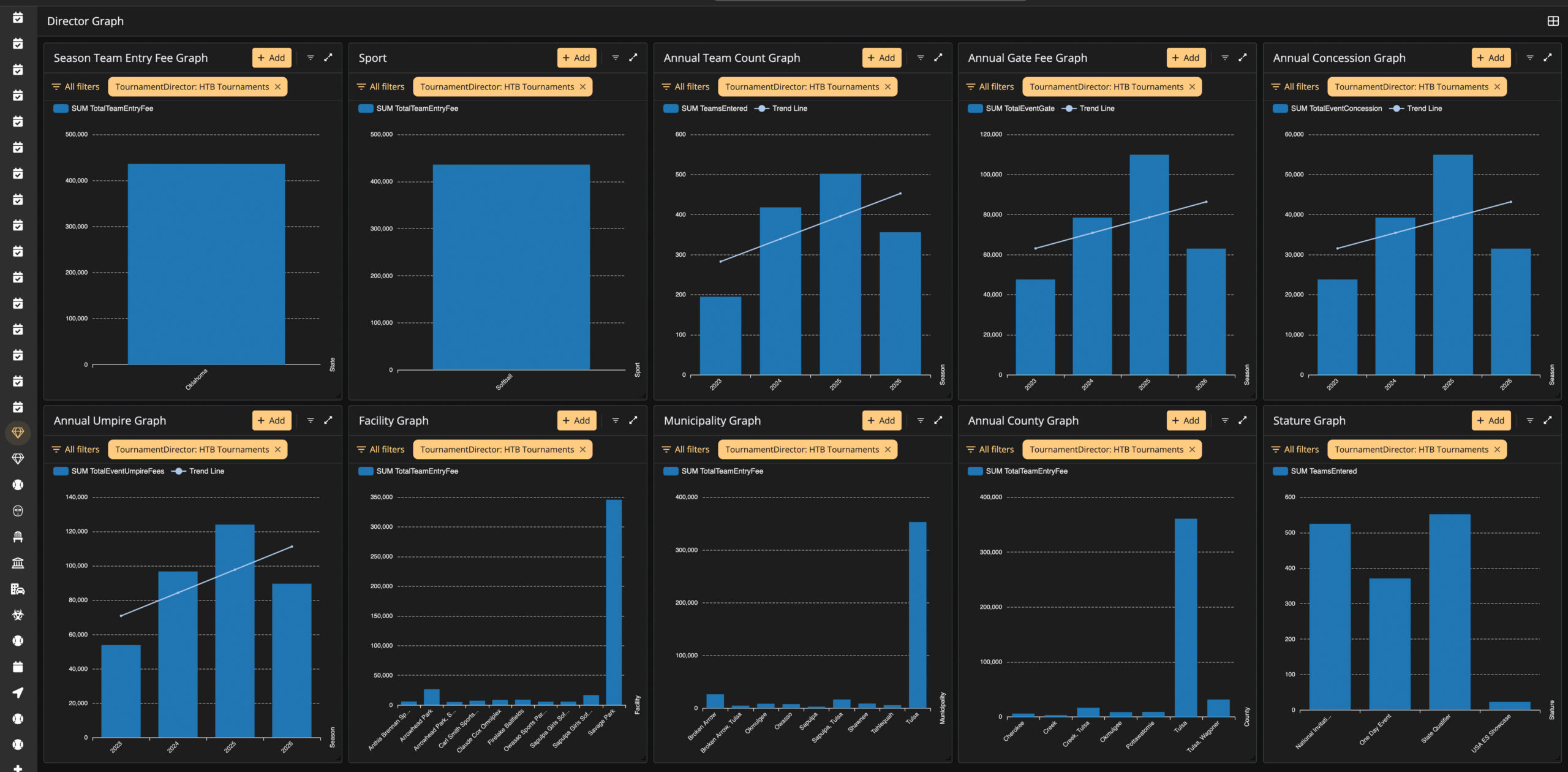
Task: Expand Municipality Graph to fullscreen
Action: [x=938, y=420]
